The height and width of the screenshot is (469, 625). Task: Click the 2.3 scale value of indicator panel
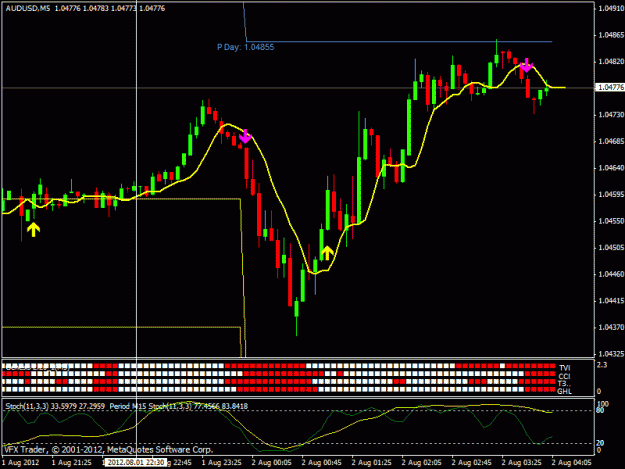tap(602, 365)
